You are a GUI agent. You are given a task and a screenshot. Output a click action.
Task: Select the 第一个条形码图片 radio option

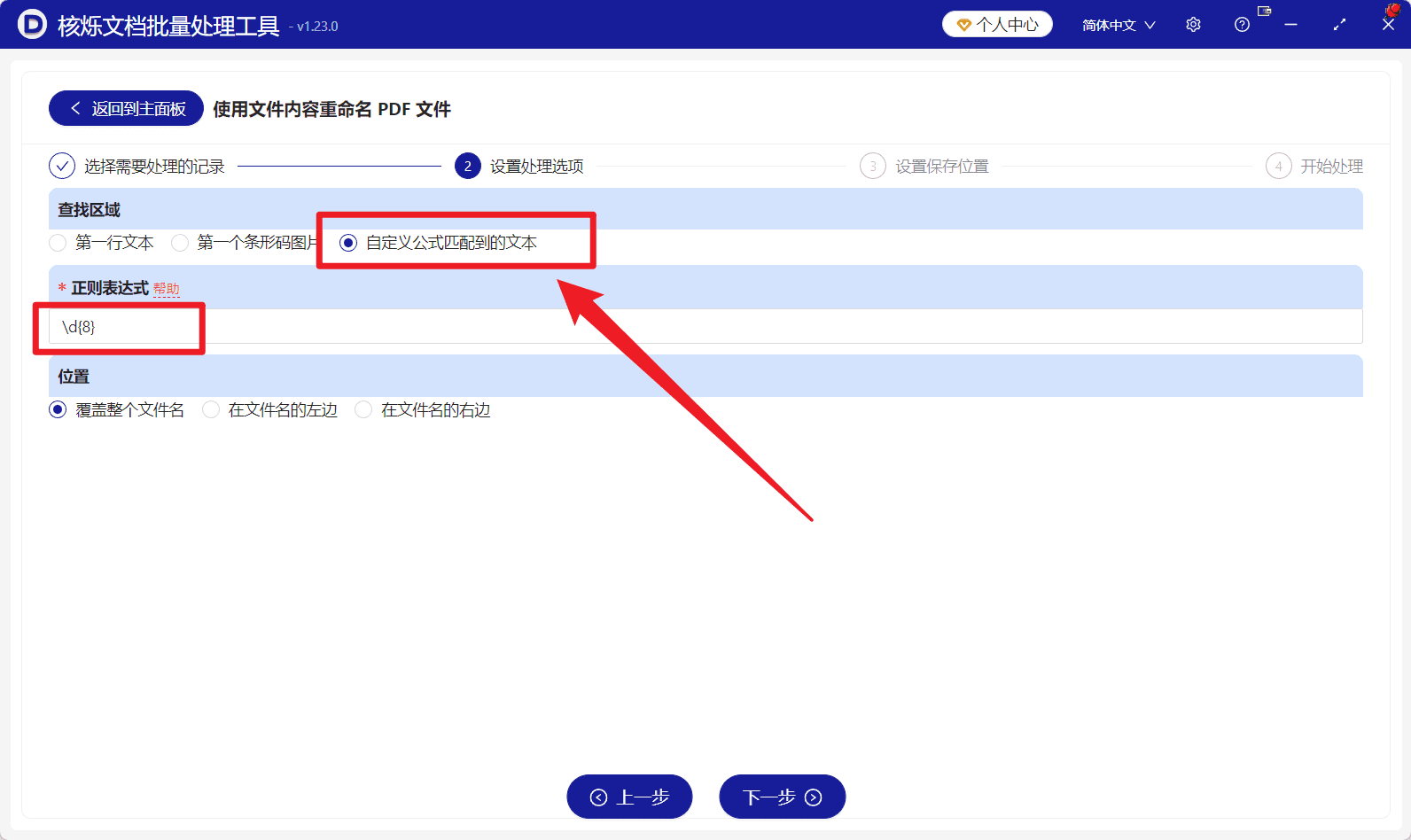[246, 243]
